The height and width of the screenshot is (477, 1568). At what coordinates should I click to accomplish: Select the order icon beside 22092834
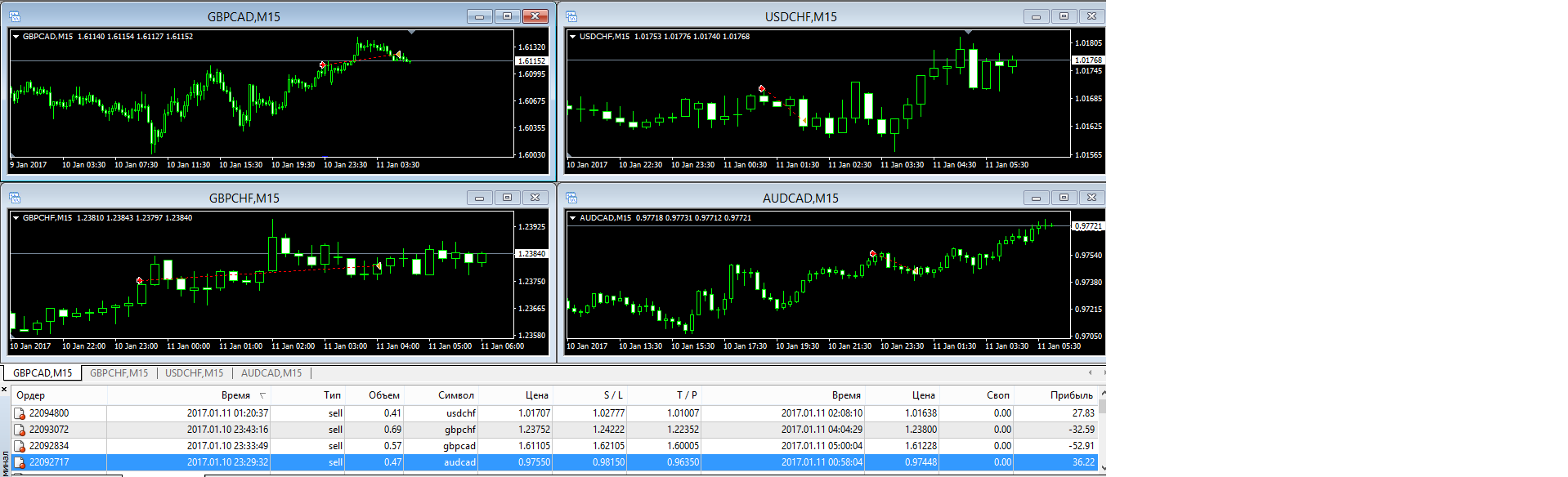20,446
